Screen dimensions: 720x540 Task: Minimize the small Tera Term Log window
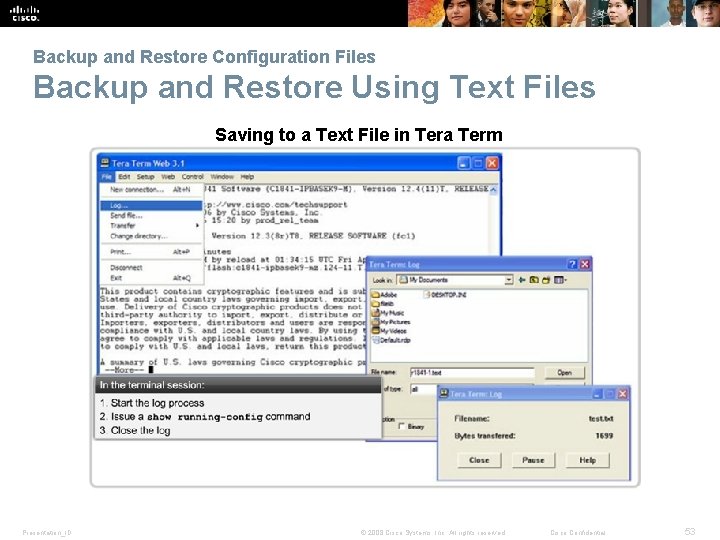click(x=597, y=394)
